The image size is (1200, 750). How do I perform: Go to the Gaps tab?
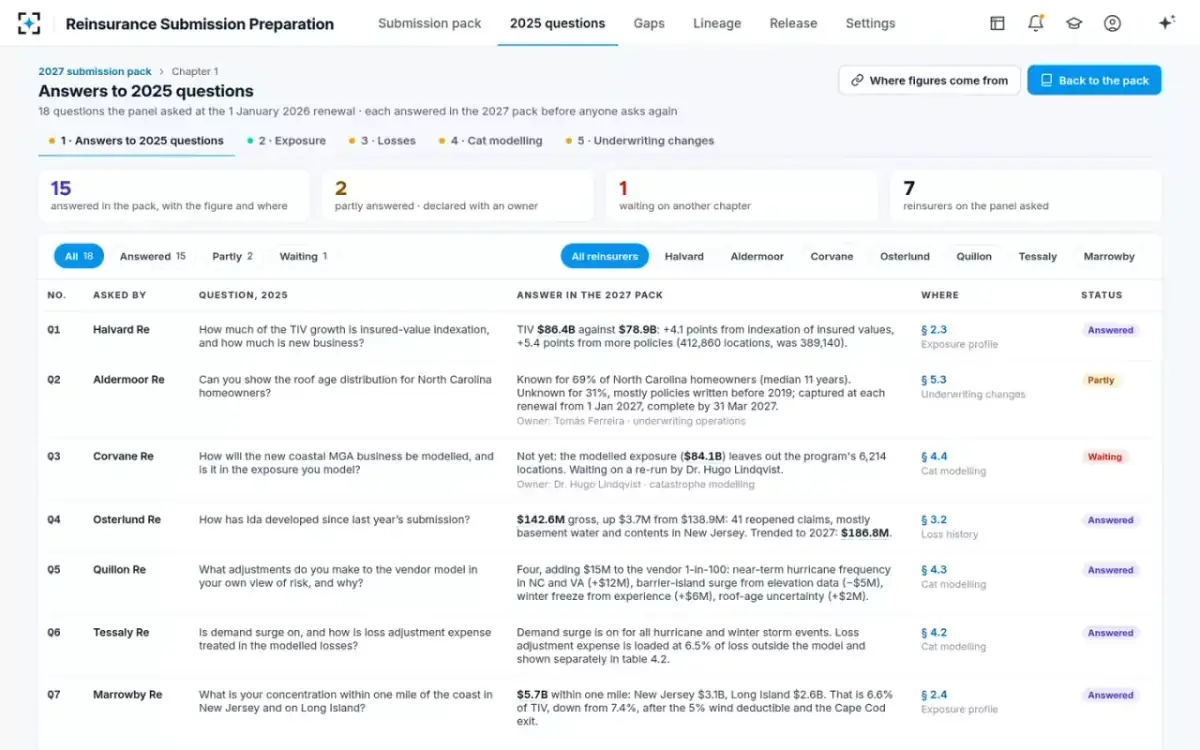point(649,23)
